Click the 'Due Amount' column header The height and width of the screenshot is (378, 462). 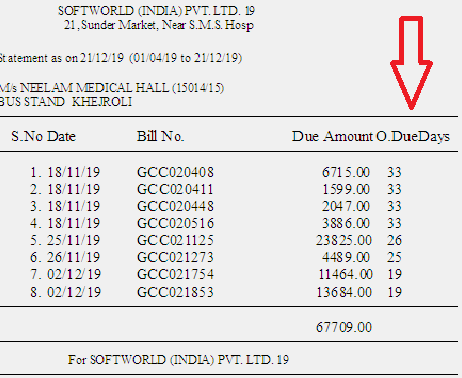click(332, 137)
